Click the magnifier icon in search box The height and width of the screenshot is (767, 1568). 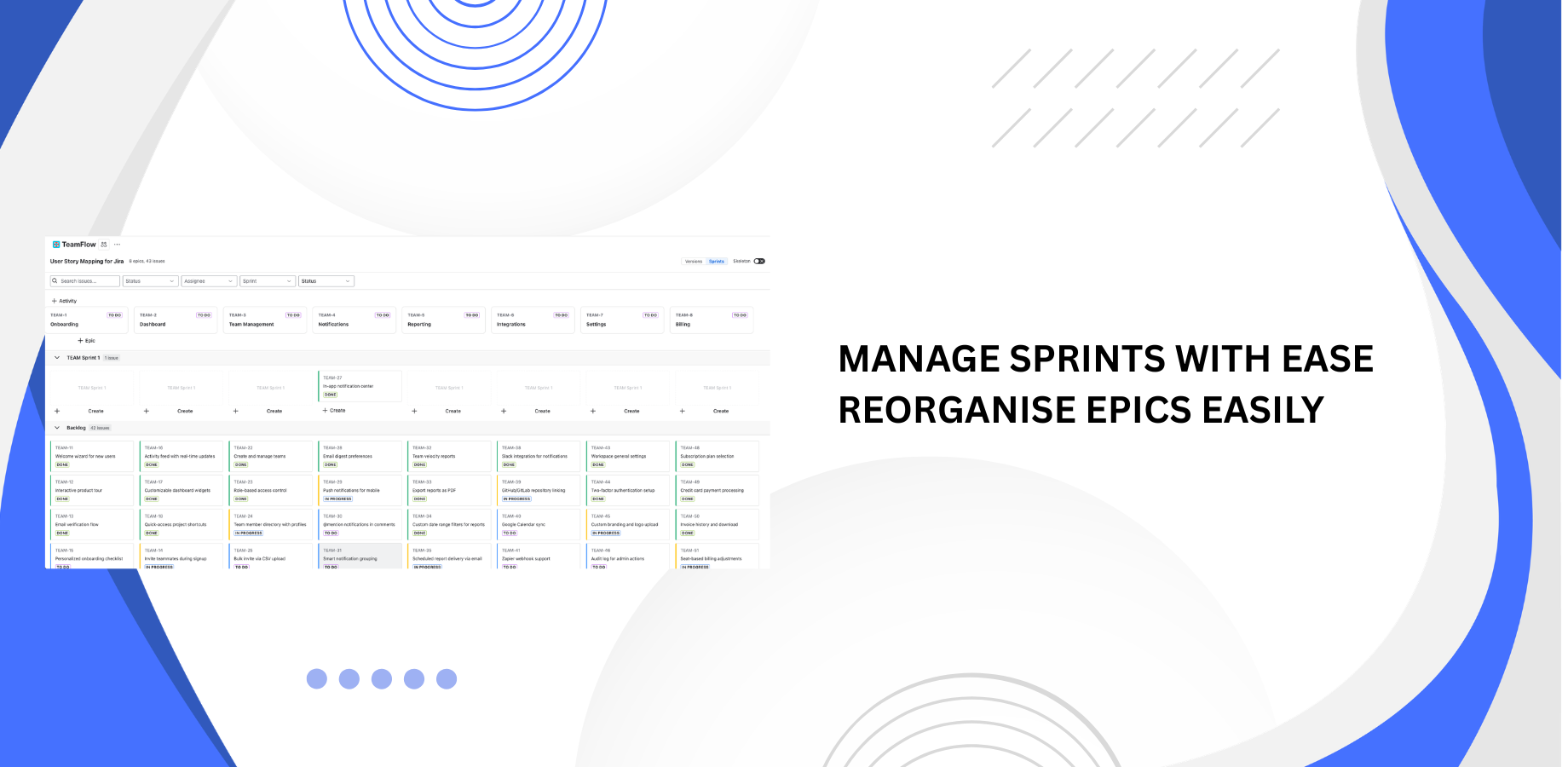click(x=55, y=281)
